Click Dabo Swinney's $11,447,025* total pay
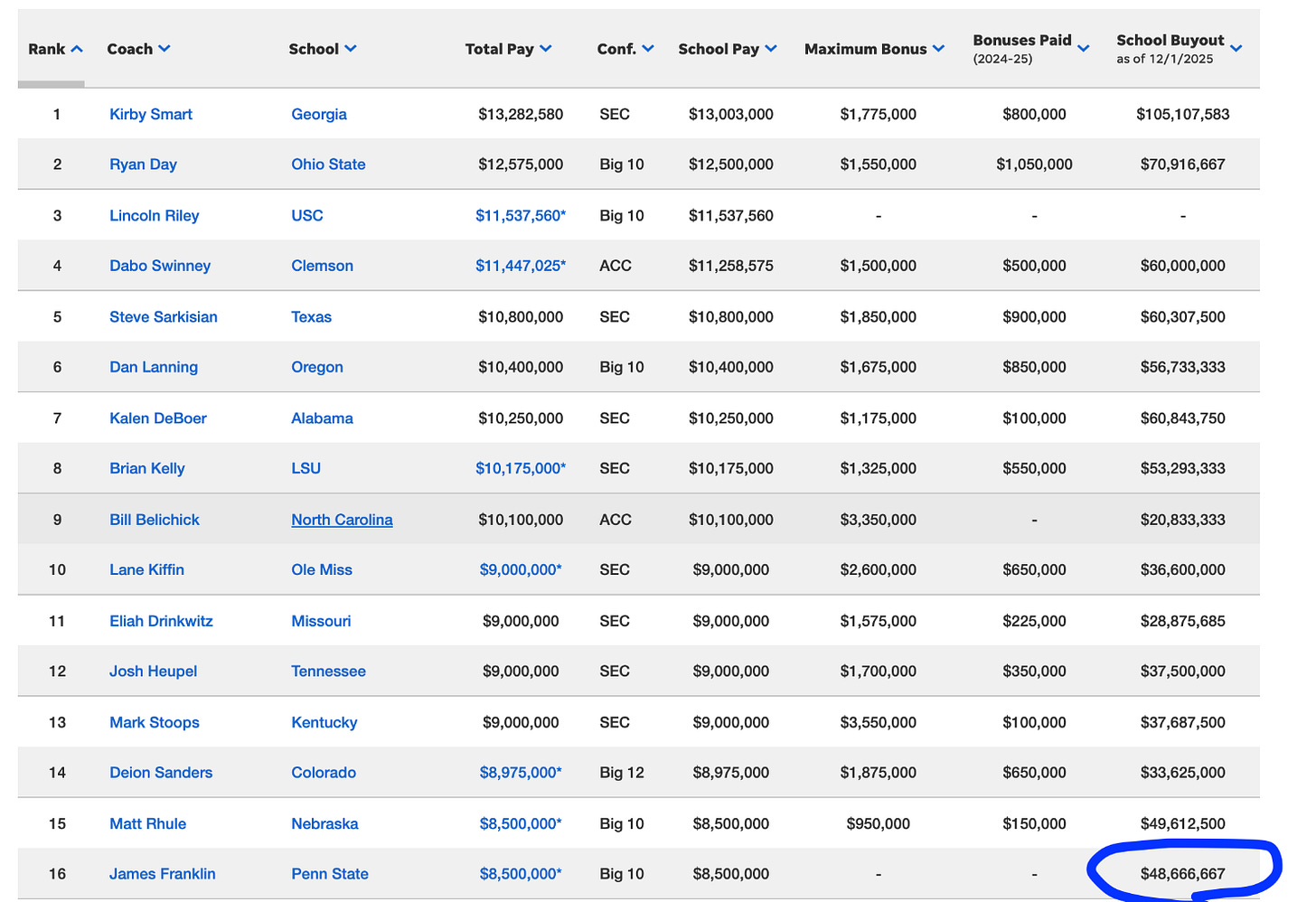This screenshot has height=902, width=1316. click(521, 266)
